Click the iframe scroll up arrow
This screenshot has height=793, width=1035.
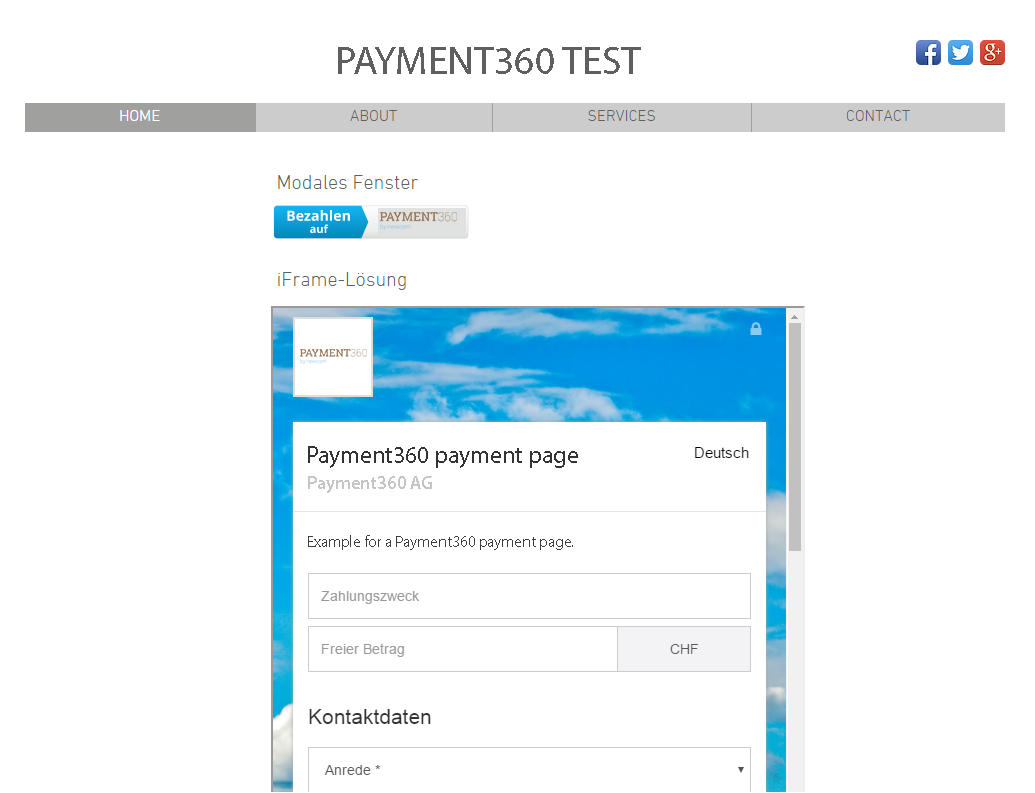[795, 316]
